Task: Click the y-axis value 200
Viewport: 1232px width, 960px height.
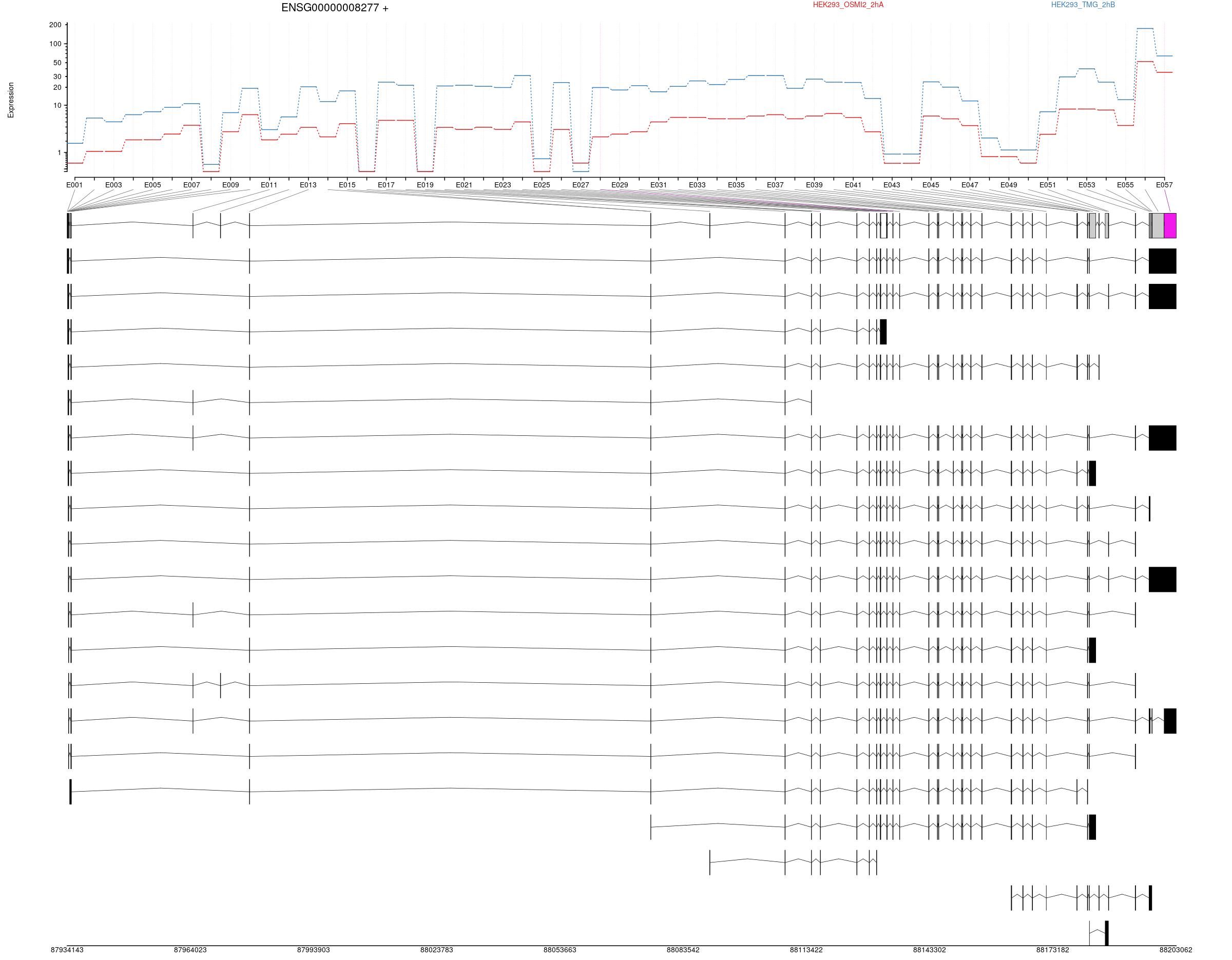Action: (55, 25)
